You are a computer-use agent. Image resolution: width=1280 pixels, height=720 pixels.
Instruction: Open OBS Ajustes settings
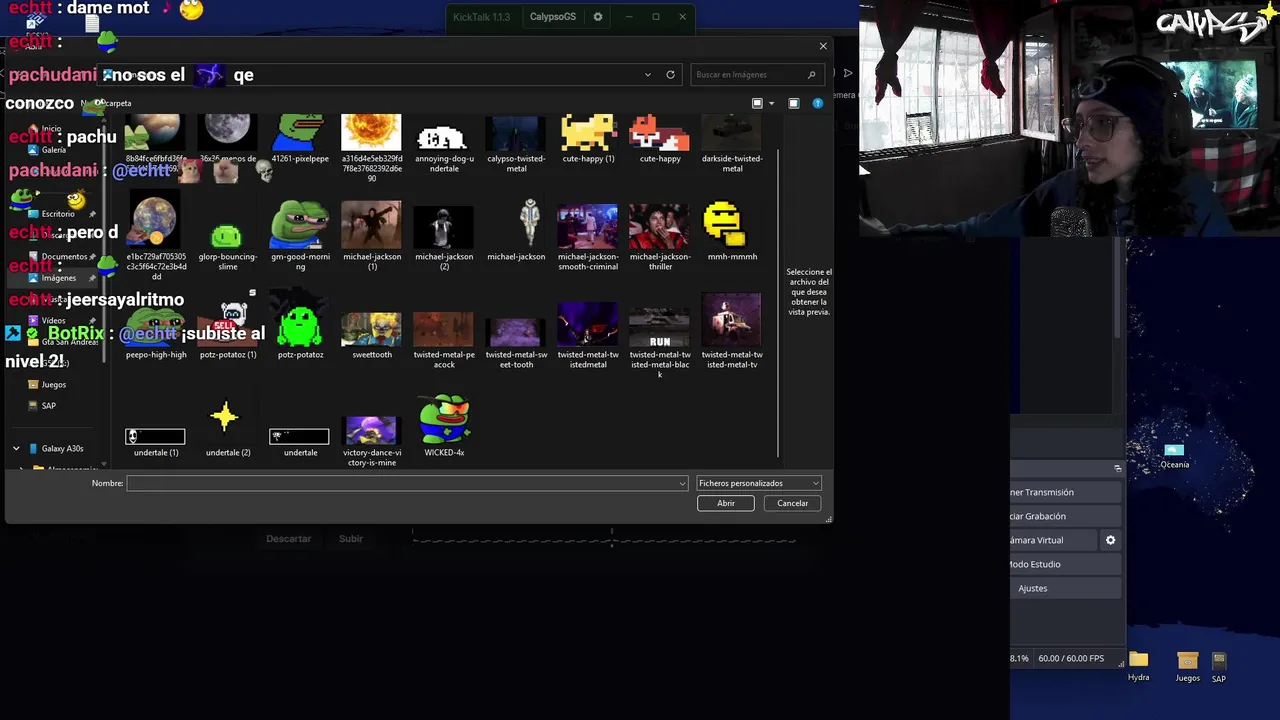click(x=1064, y=588)
